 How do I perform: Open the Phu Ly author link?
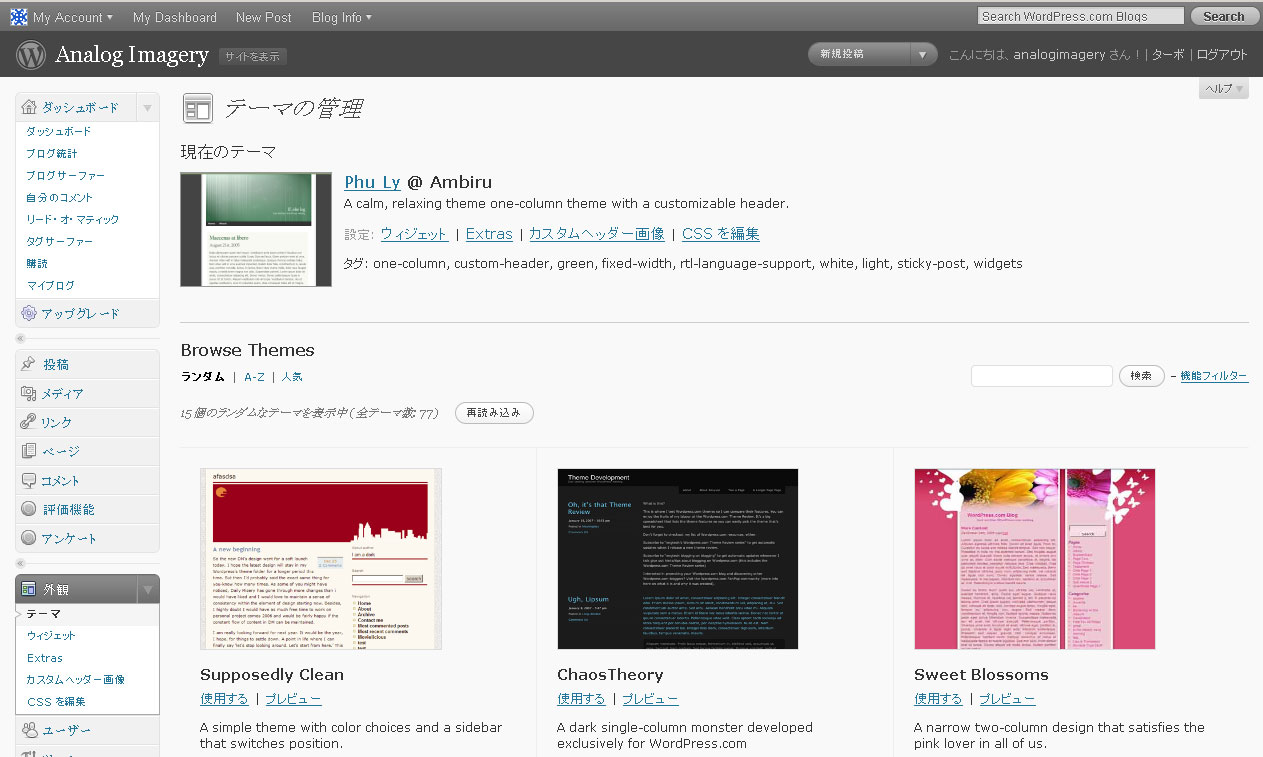click(372, 182)
